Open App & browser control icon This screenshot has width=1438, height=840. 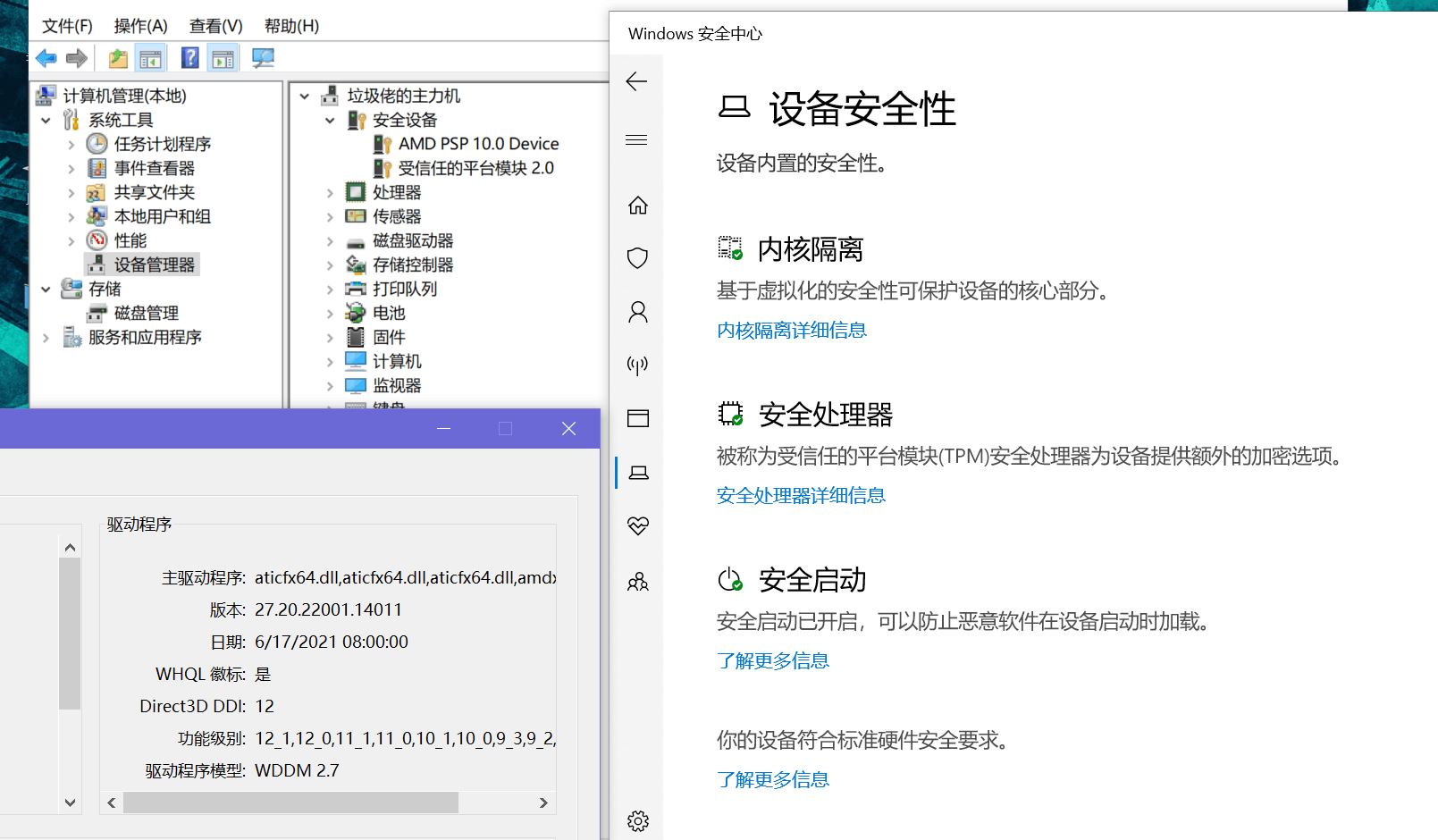(x=638, y=418)
